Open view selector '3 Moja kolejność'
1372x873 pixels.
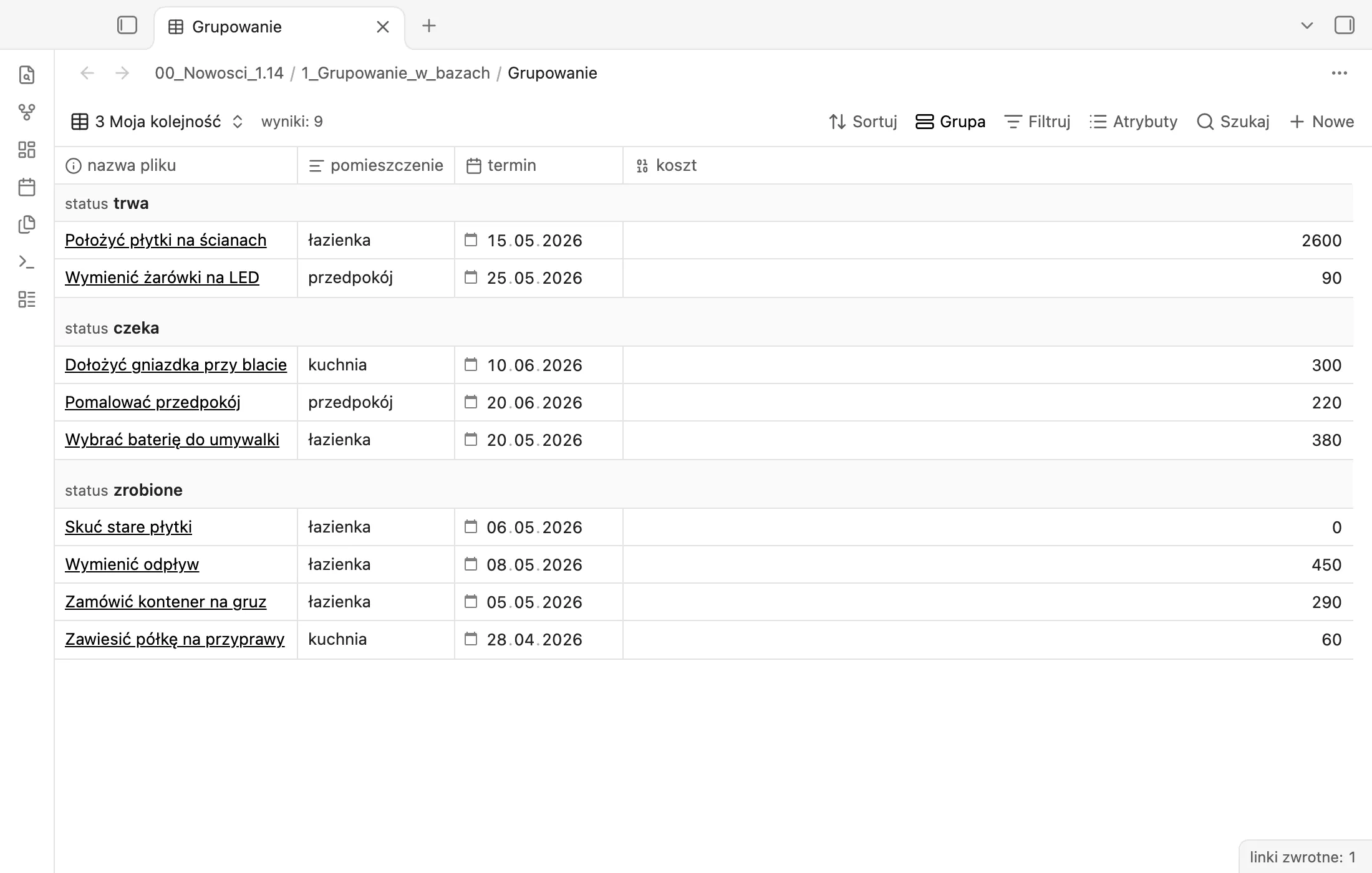[x=157, y=122]
